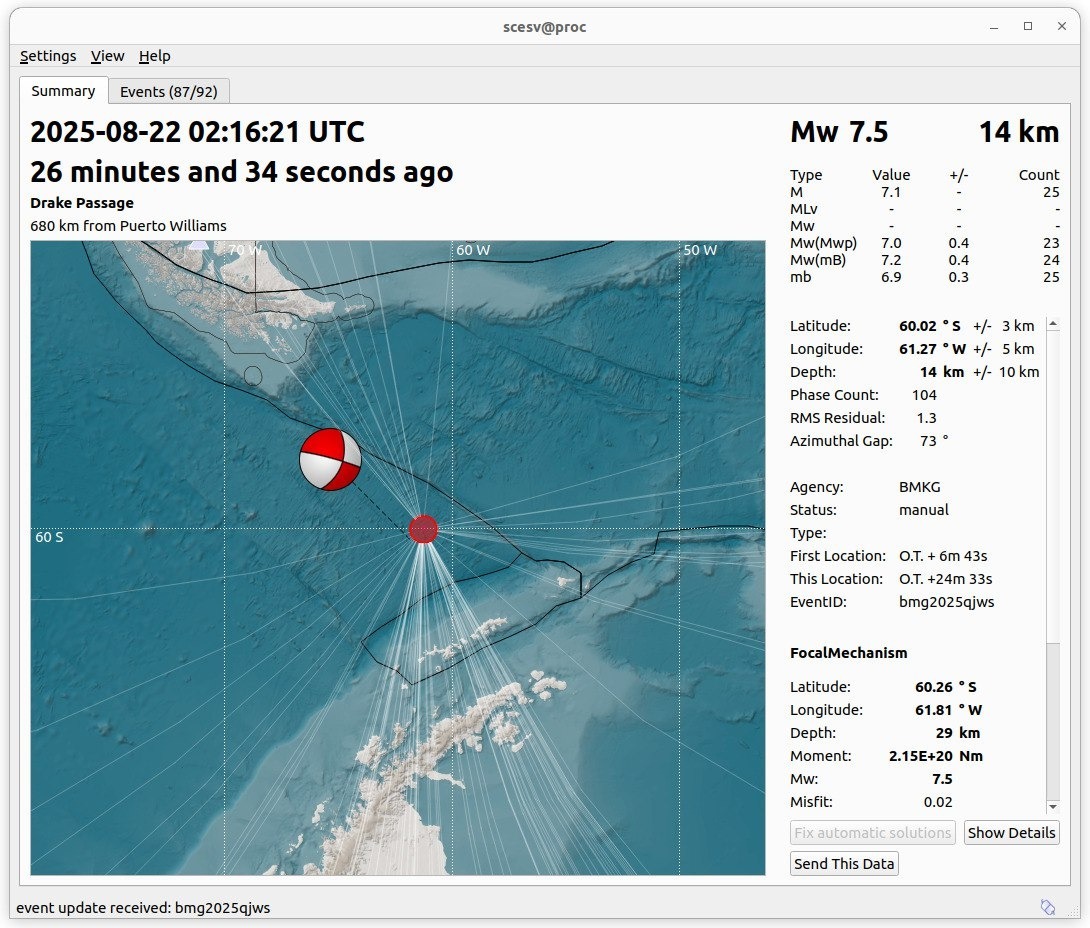Minimize the scesv@proc window
1090x928 pixels.
coord(994,27)
